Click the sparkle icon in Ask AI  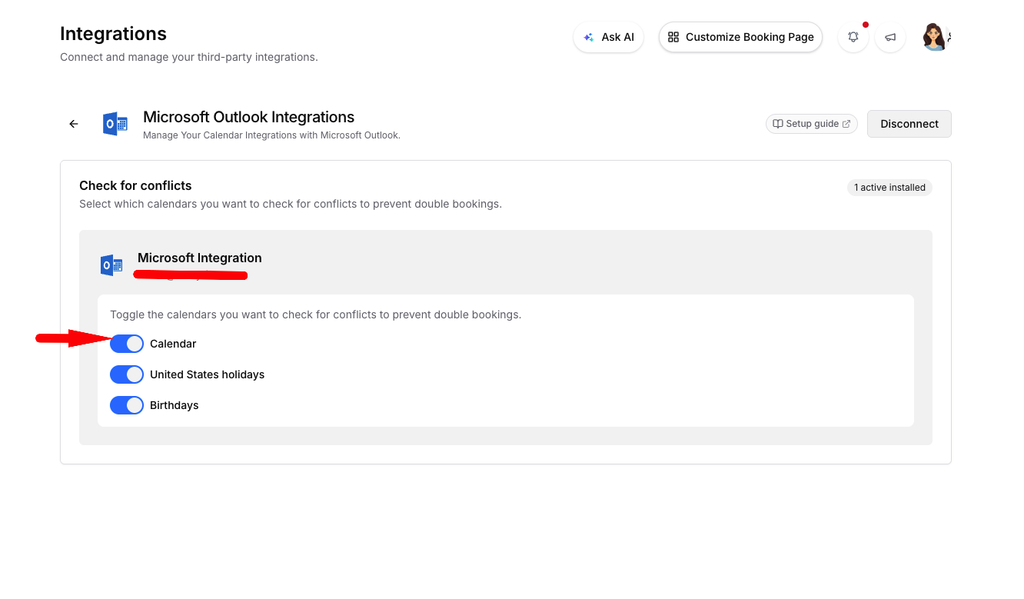(x=588, y=37)
